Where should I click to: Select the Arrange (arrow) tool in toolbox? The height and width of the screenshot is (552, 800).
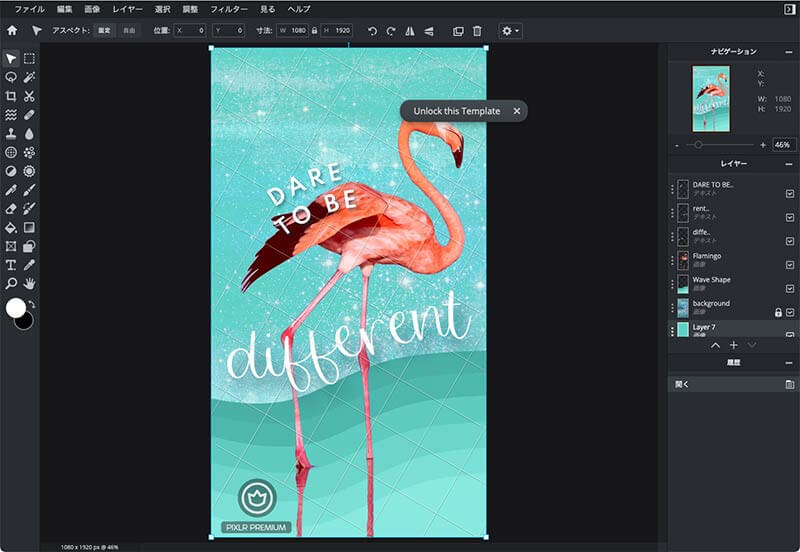pos(11,59)
